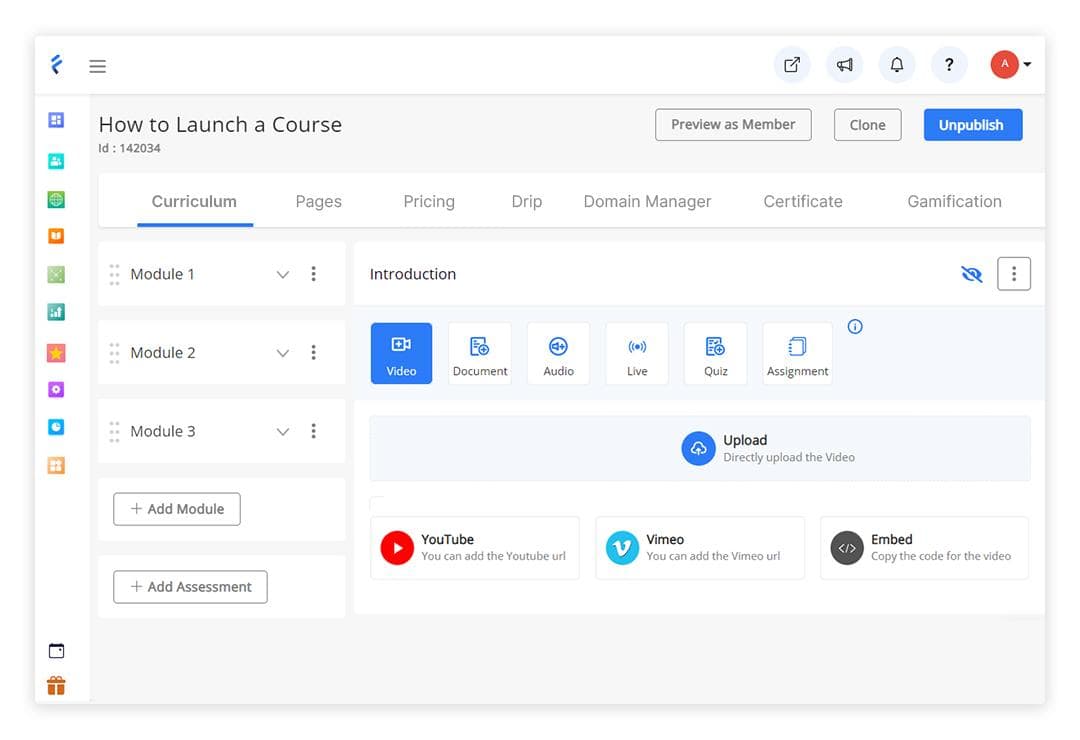Click the Vimeo url option

click(699, 548)
